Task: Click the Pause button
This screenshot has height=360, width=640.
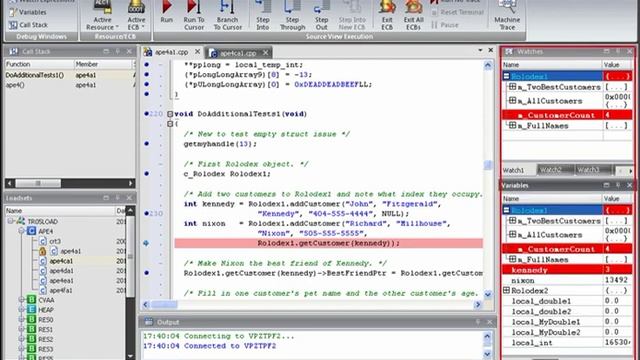Action: click(x=445, y=25)
